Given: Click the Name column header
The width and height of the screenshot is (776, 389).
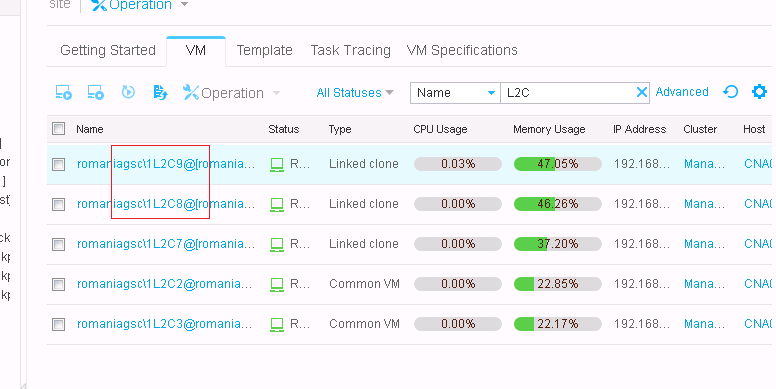Looking at the screenshot, I should click(x=90, y=130).
